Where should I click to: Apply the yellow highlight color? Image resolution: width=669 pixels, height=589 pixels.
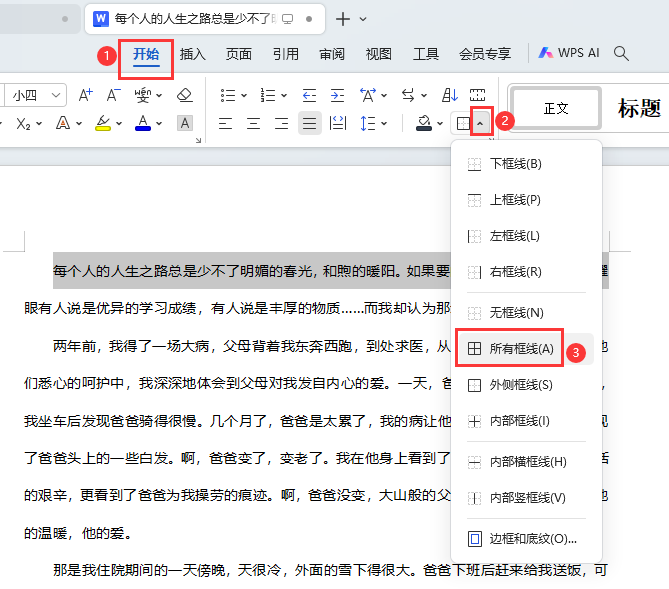pyautogui.click(x=103, y=123)
